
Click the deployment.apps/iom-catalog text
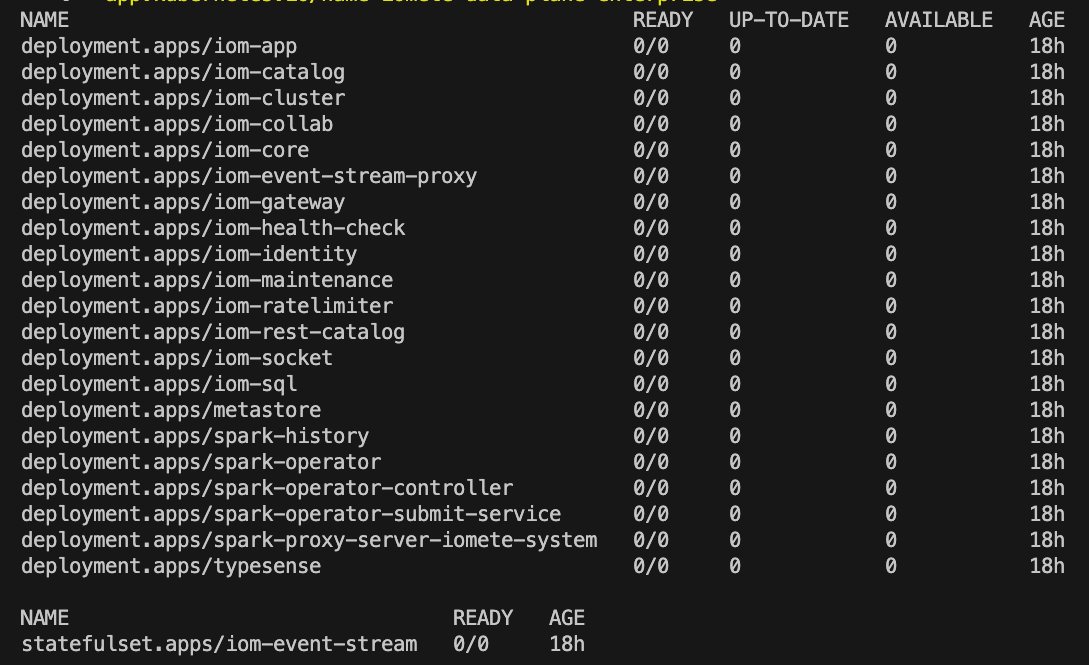(x=183, y=72)
